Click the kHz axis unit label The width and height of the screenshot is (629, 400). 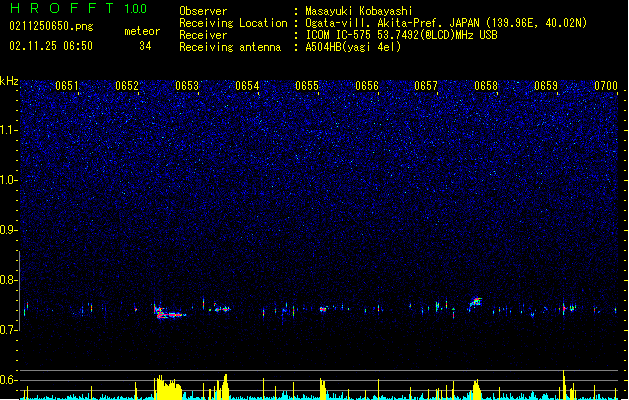(x=9, y=81)
